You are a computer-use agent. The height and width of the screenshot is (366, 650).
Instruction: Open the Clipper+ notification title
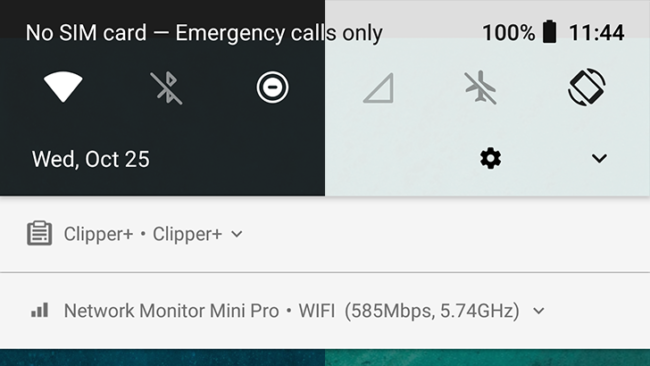tap(98, 234)
